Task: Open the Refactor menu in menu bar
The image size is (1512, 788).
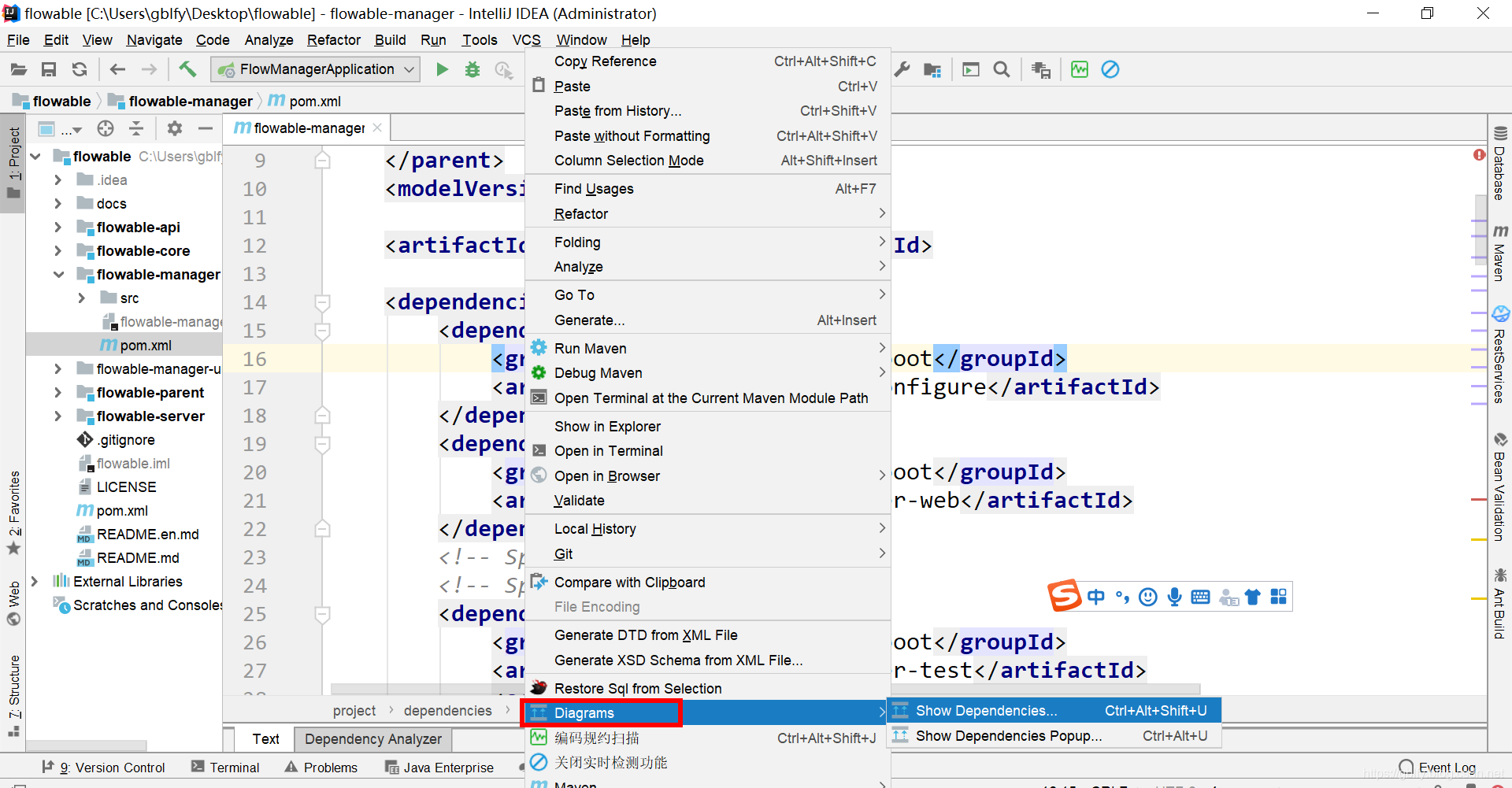Action: click(x=334, y=40)
